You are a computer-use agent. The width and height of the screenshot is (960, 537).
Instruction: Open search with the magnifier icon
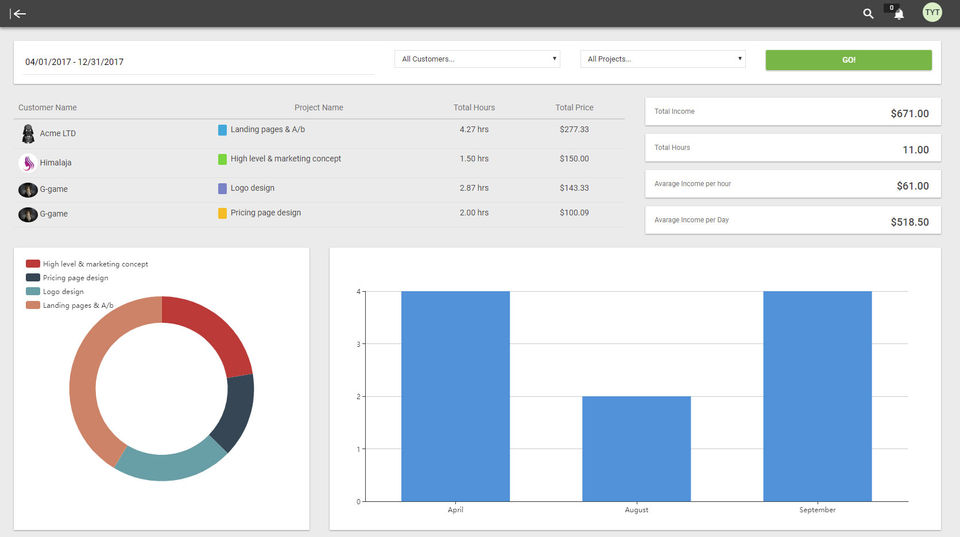click(868, 14)
